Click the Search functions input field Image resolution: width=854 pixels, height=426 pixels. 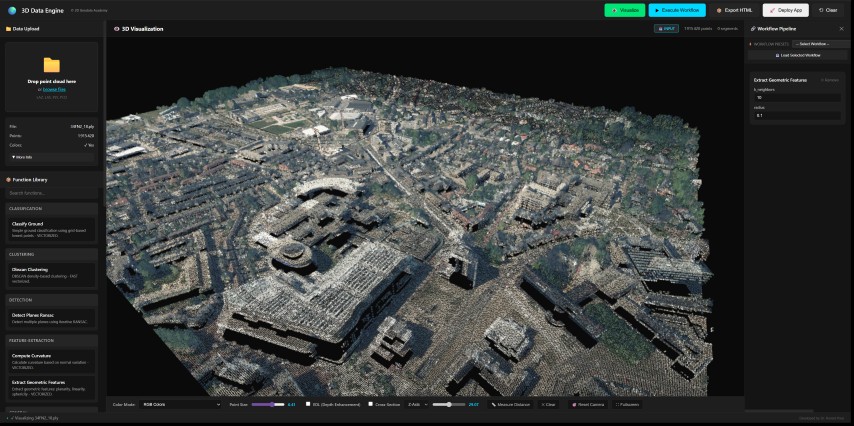52,192
